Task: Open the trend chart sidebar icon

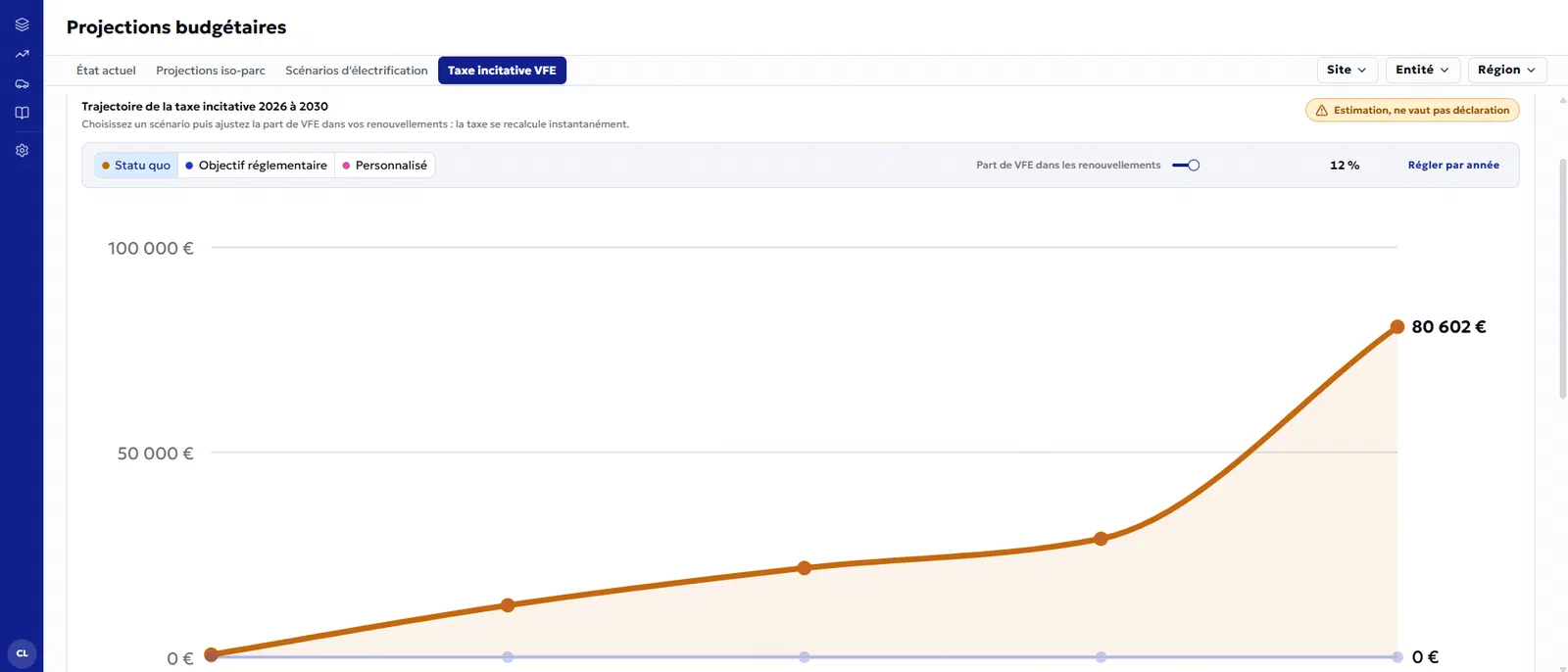Action: (x=22, y=54)
